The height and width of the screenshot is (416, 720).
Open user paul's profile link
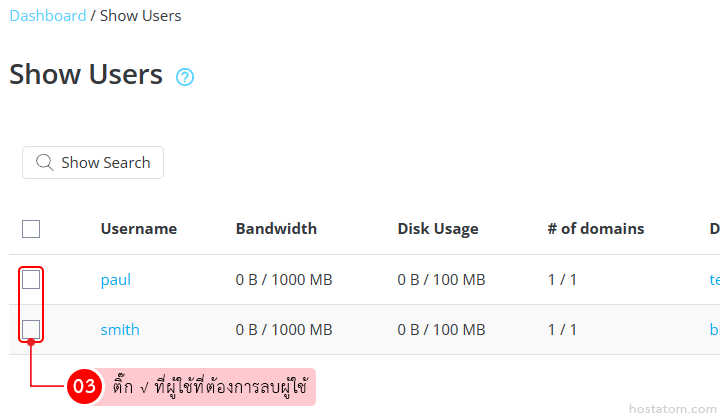pos(116,280)
